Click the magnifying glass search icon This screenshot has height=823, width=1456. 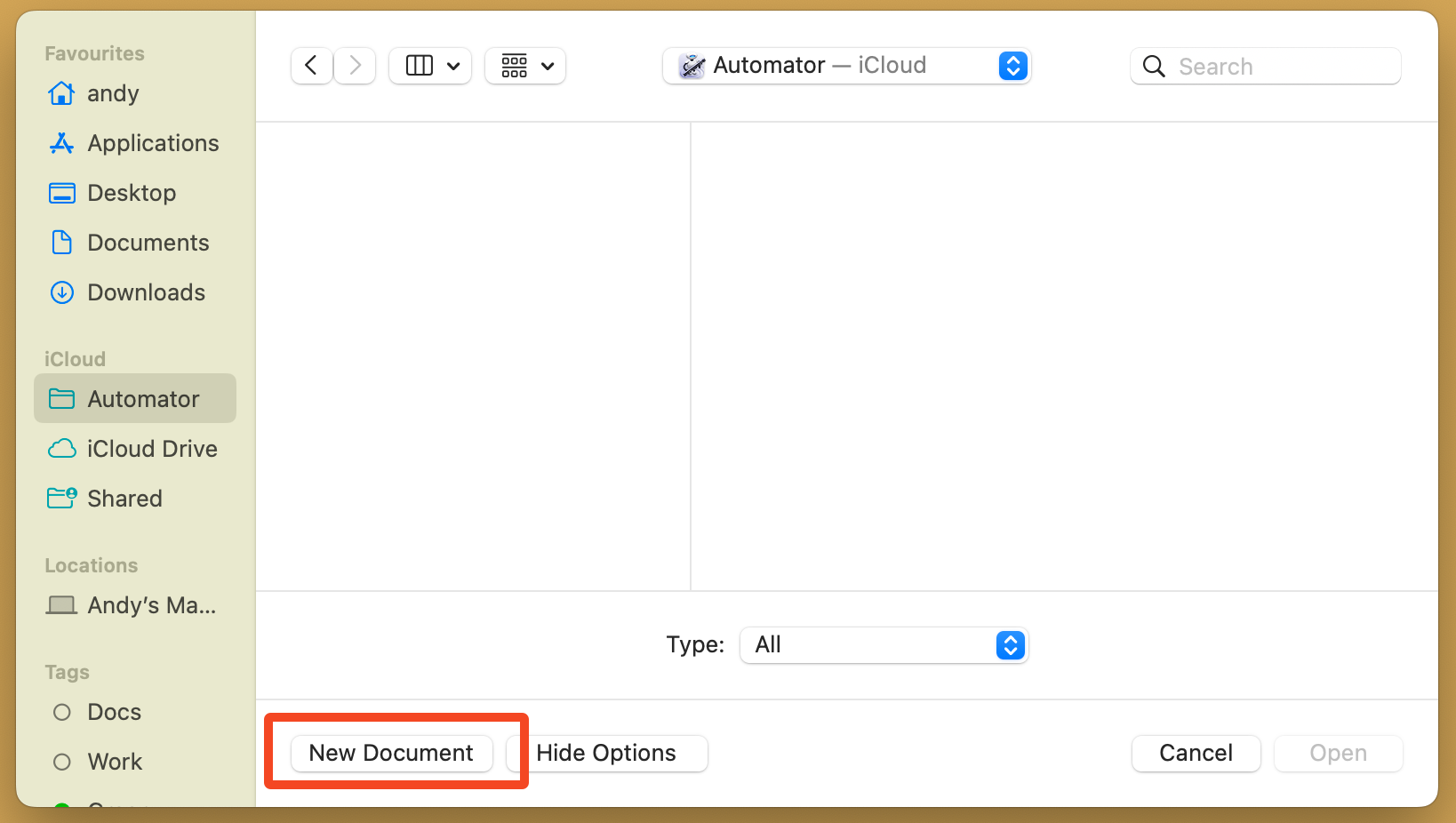click(x=1153, y=66)
